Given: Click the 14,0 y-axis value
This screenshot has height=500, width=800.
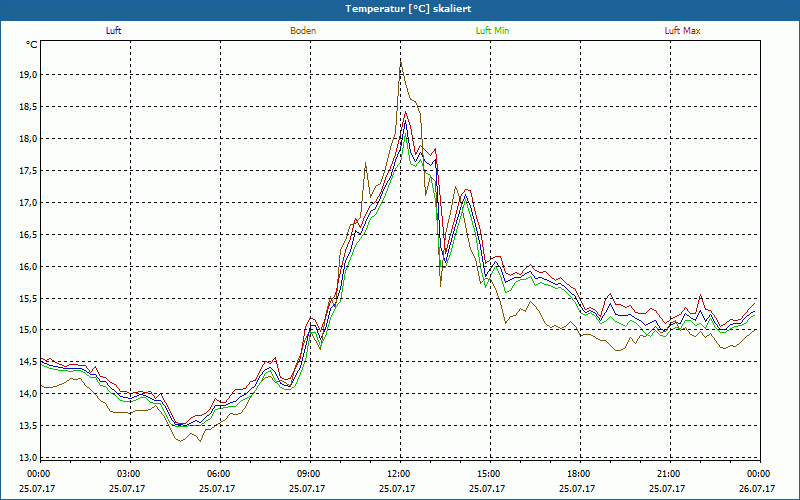Looking at the screenshot, I should click(x=30, y=393).
